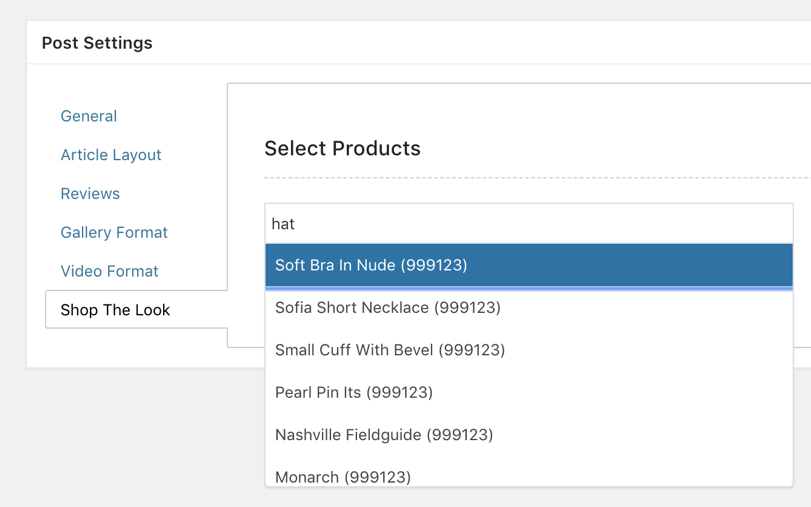This screenshot has height=507, width=811.
Task: Select the Nashville Fieldguide product option
Action: tap(529, 435)
